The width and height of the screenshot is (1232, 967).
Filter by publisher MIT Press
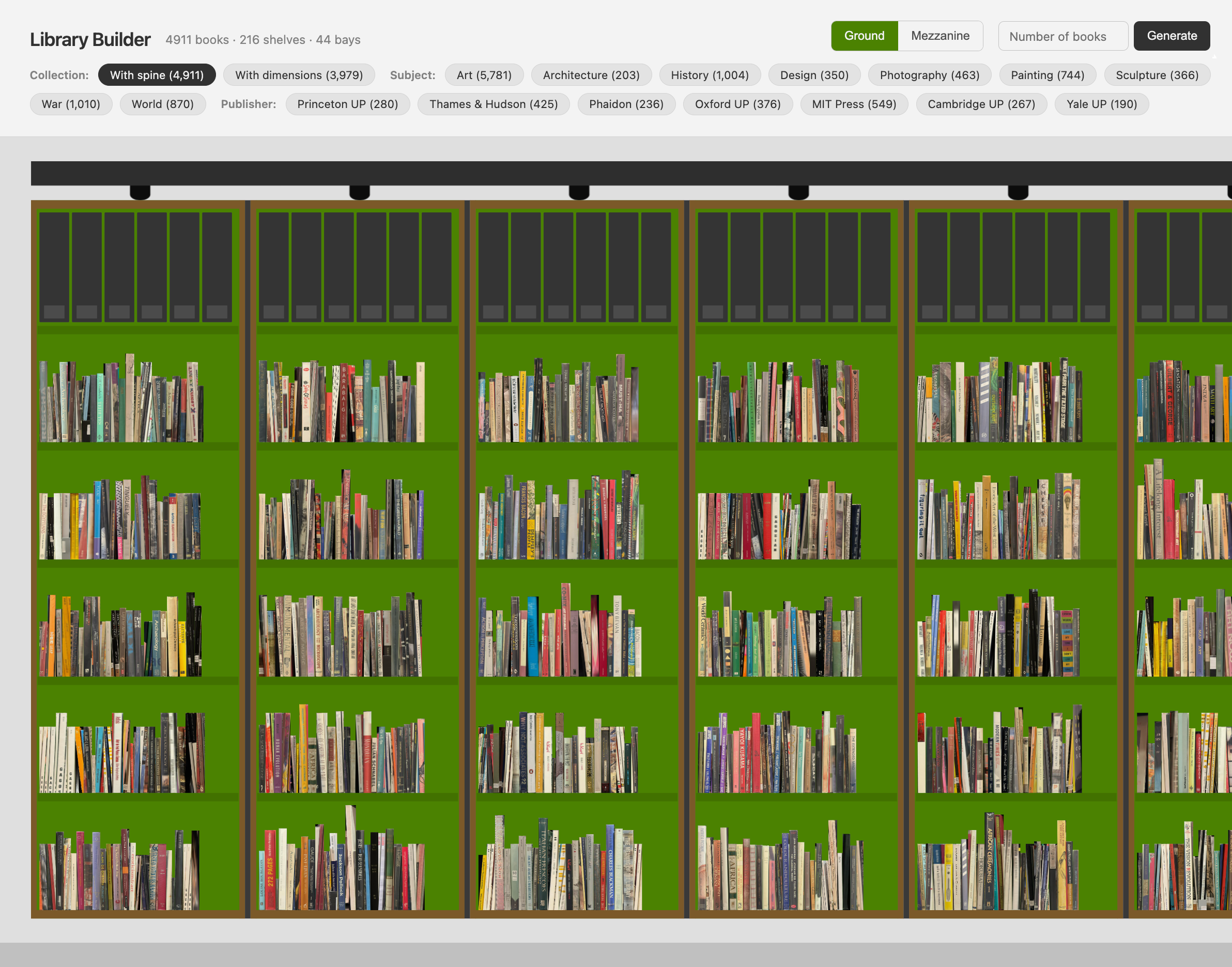pyautogui.click(x=854, y=104)
